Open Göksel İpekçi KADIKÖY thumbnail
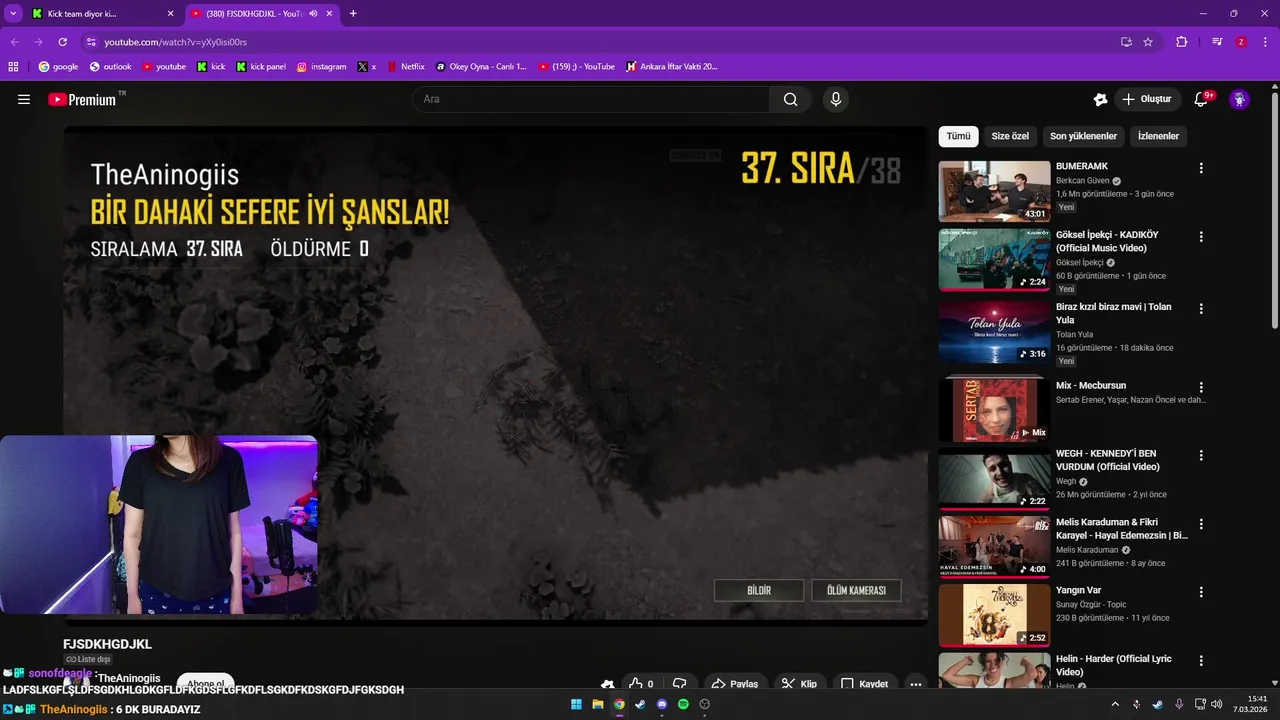 tap(994, 259)
